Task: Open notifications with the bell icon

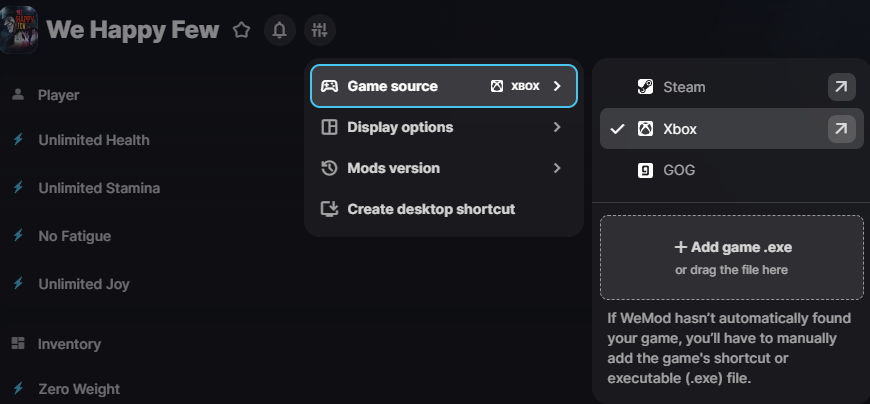Action: [280, 30]
